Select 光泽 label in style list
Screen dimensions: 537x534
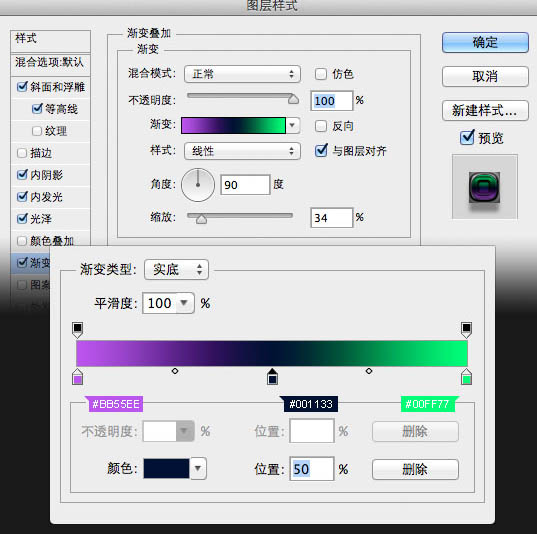pyautogui.click(x=41, y=219)
